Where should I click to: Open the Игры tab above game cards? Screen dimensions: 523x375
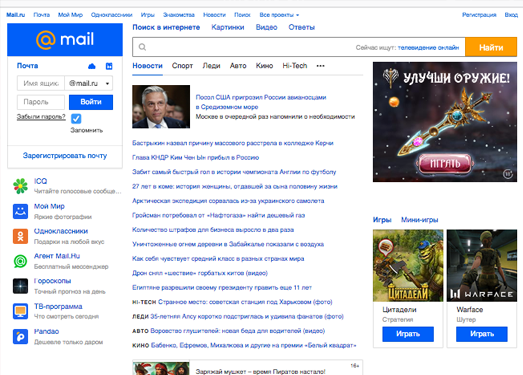382,220
